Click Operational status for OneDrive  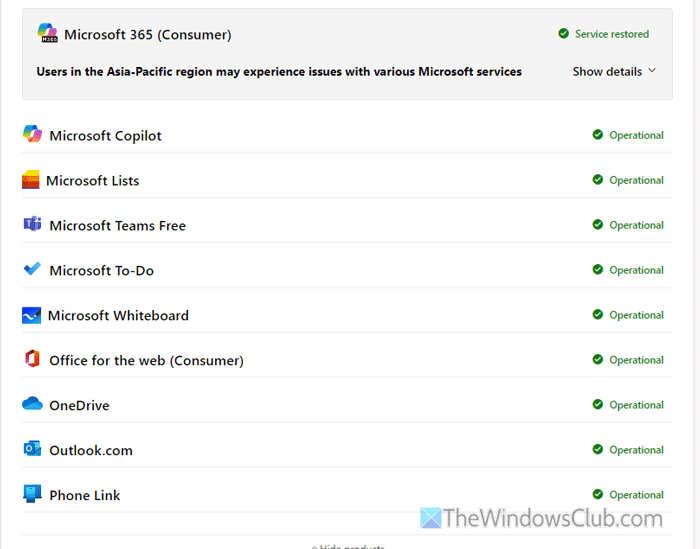pyautogui.click(x=637, y=405)
